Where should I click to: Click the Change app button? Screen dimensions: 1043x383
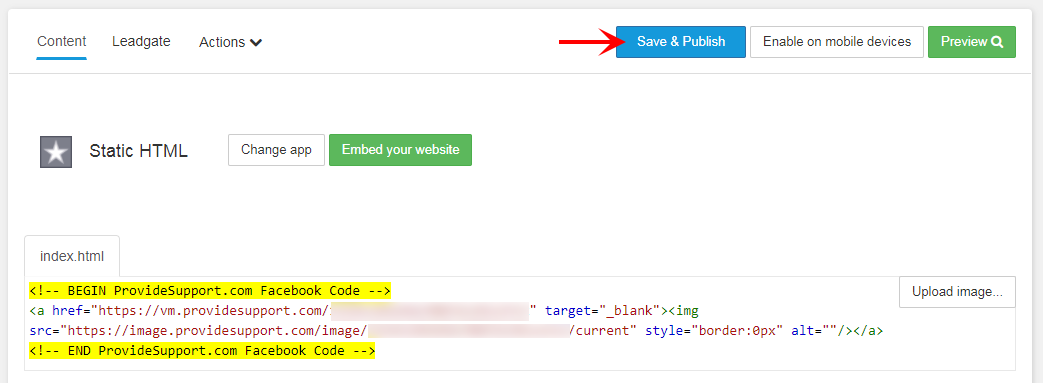coord(276,150)
